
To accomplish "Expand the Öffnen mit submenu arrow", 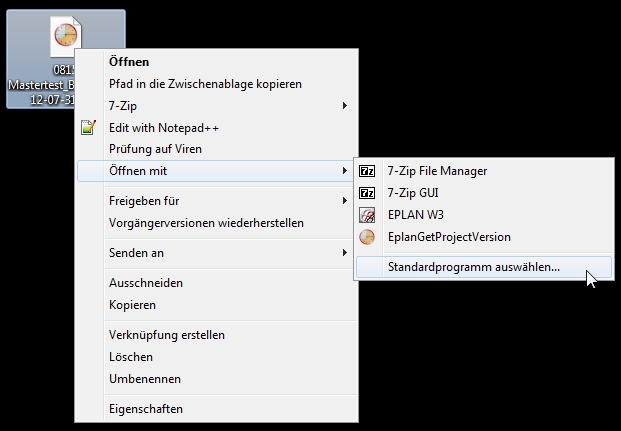I will point(344,172).
